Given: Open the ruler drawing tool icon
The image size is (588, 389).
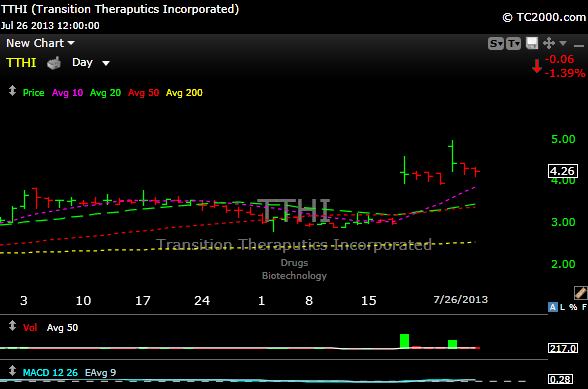Looking at the screenshot, I should click(x=580, y=293).
